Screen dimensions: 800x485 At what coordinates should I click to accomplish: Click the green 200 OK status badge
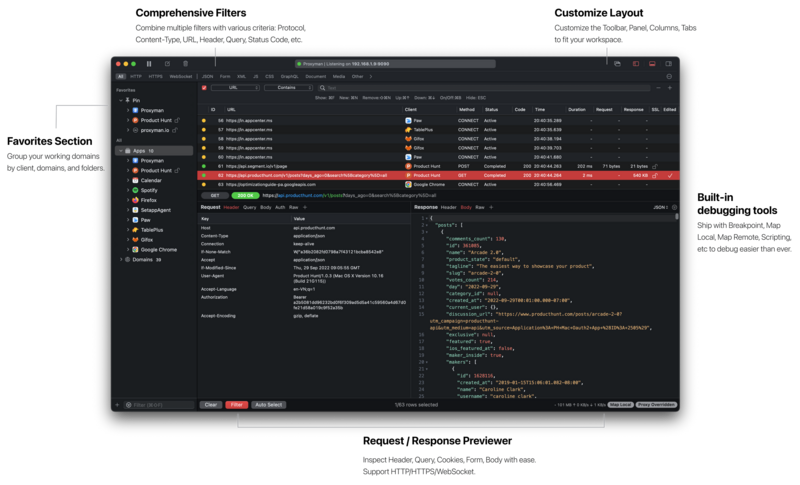coord(245,196)
